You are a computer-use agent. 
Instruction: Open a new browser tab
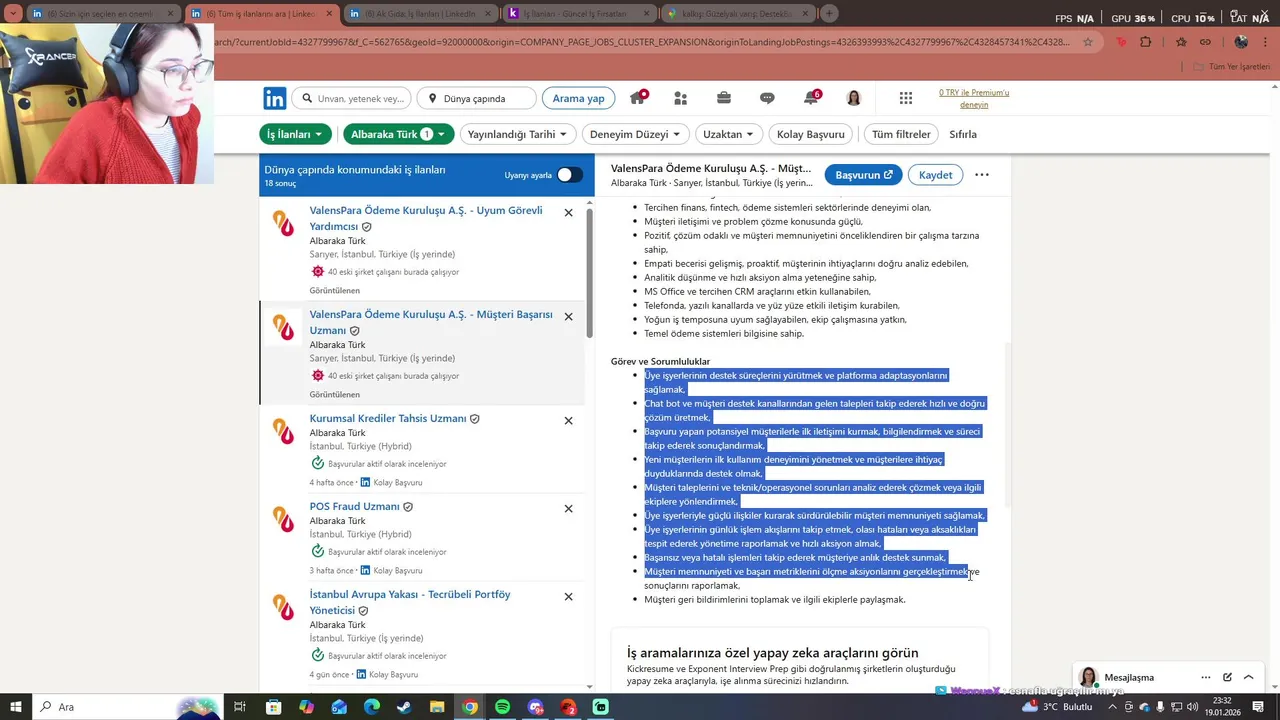click(829, 14)
